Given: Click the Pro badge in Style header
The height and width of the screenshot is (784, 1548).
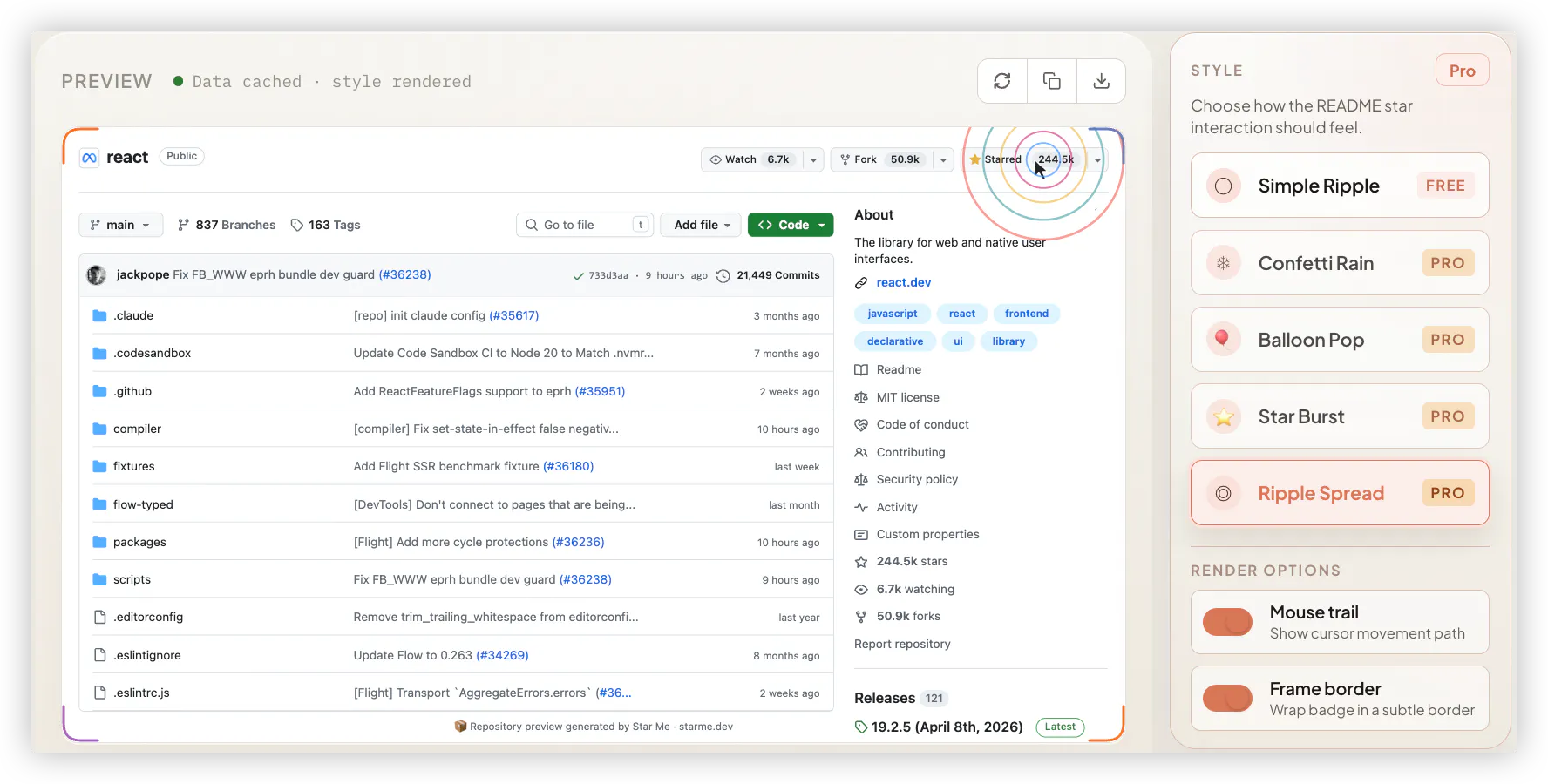Looking at the screenshot, I should 1463,71.
